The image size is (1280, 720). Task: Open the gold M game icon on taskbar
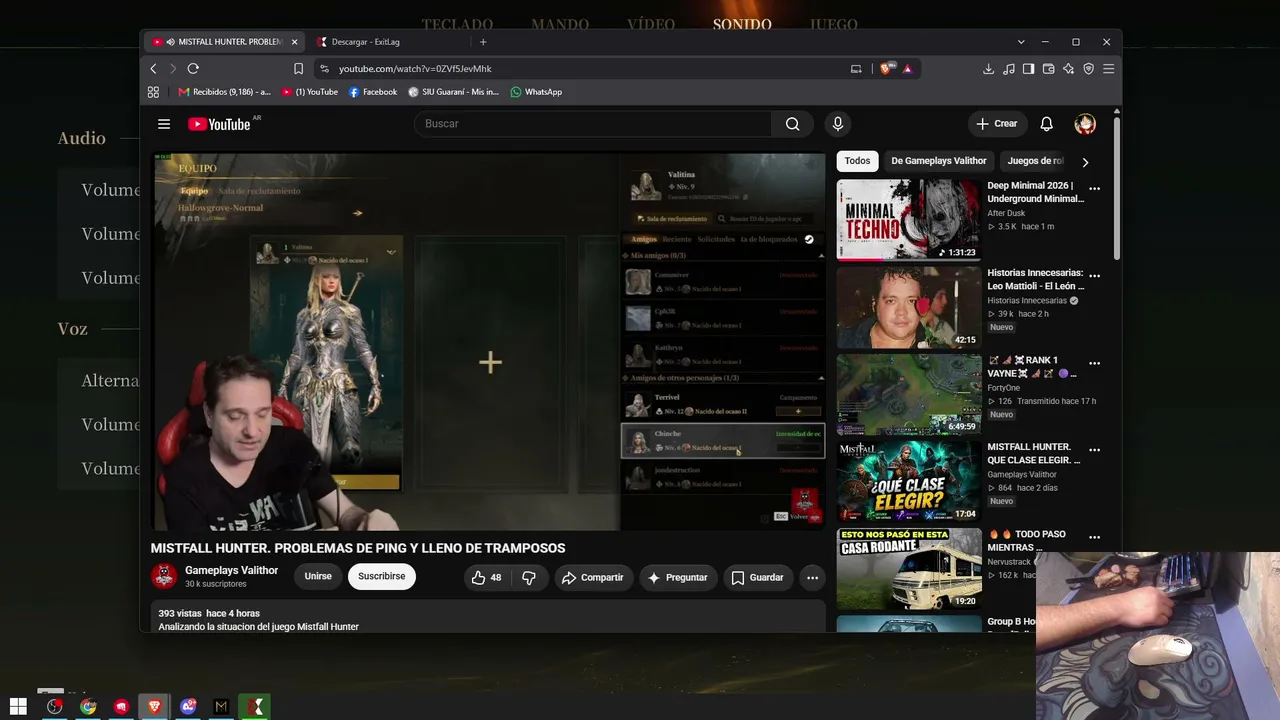221,707
